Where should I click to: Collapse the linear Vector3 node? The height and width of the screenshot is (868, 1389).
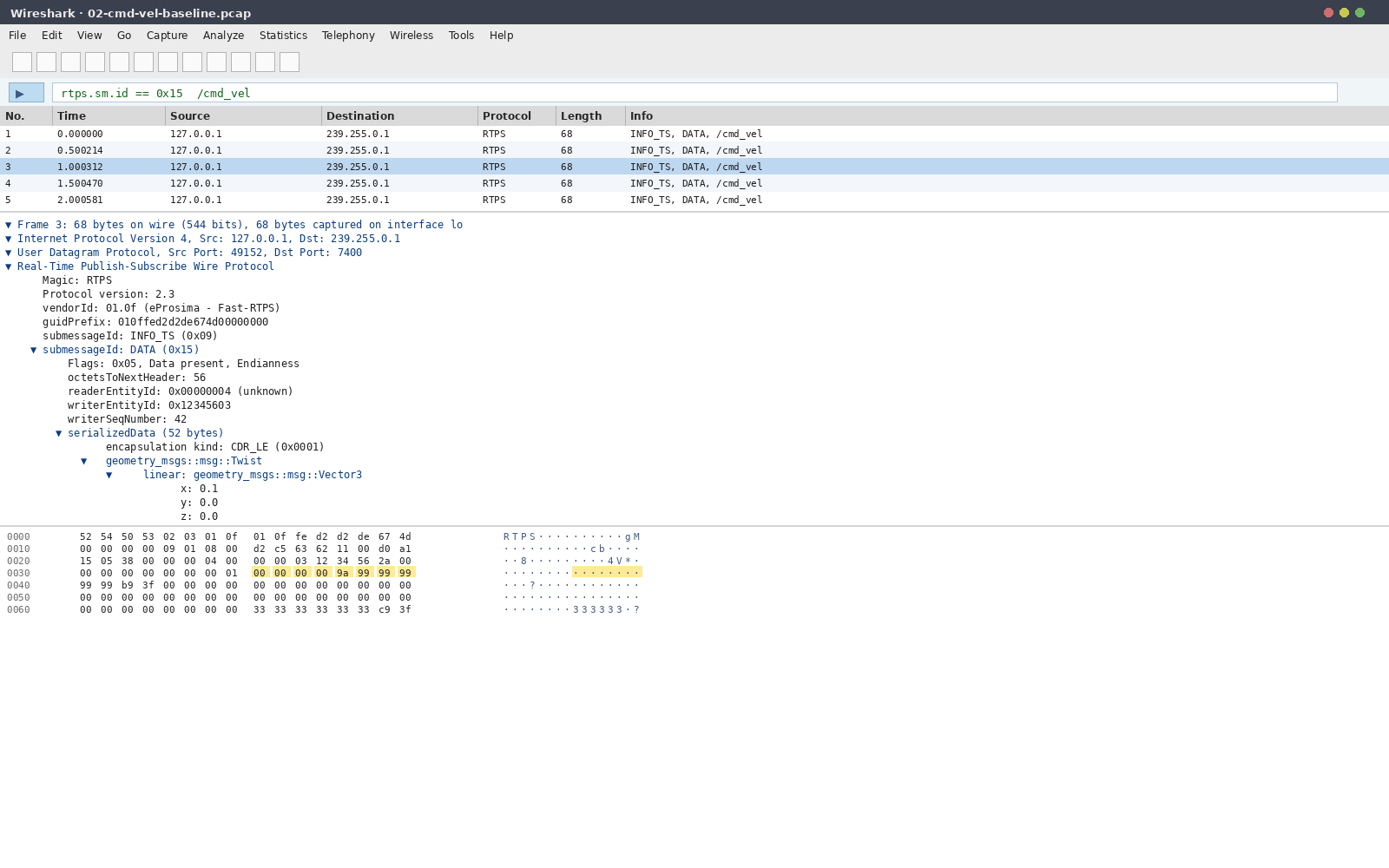coord(109,475)
